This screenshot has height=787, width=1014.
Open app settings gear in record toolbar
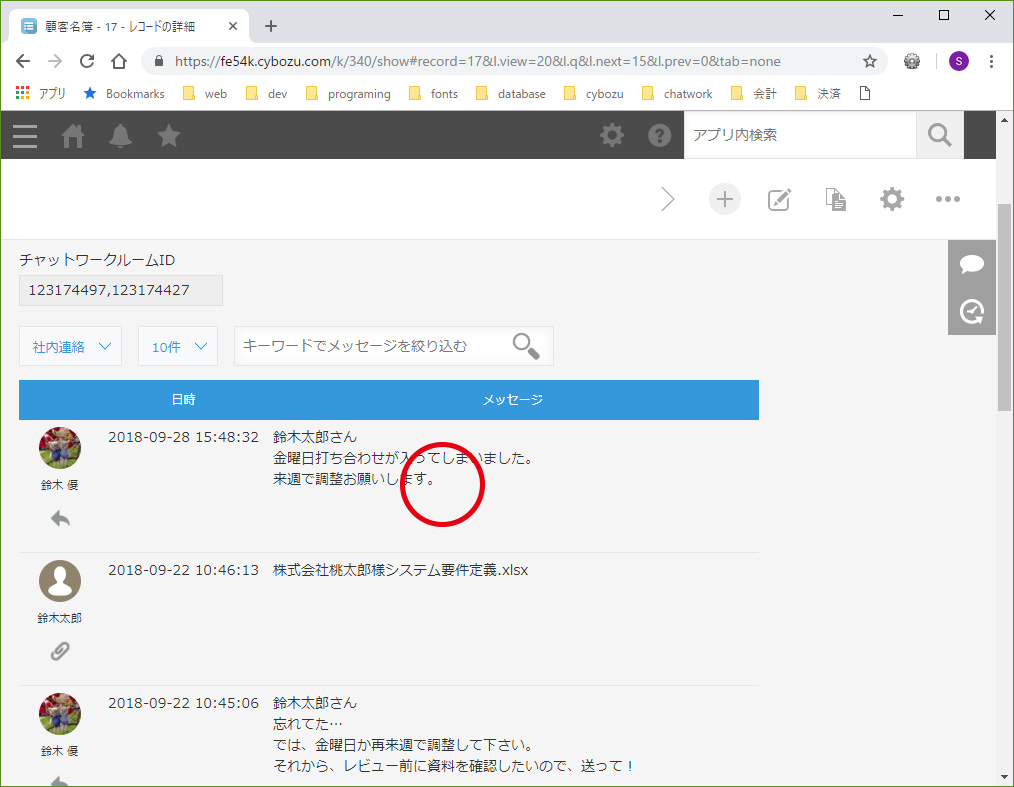click(892, 199)
